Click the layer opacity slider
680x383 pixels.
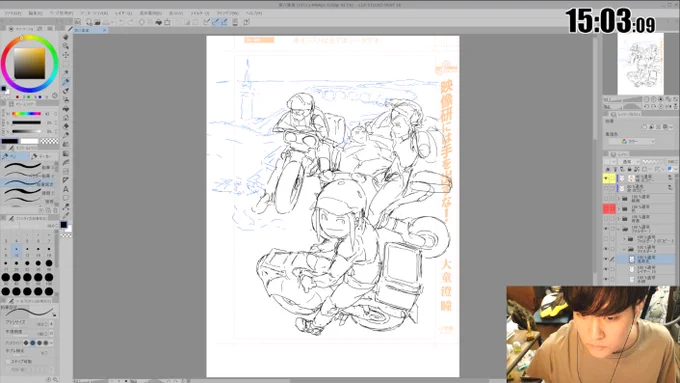(654, 161)
